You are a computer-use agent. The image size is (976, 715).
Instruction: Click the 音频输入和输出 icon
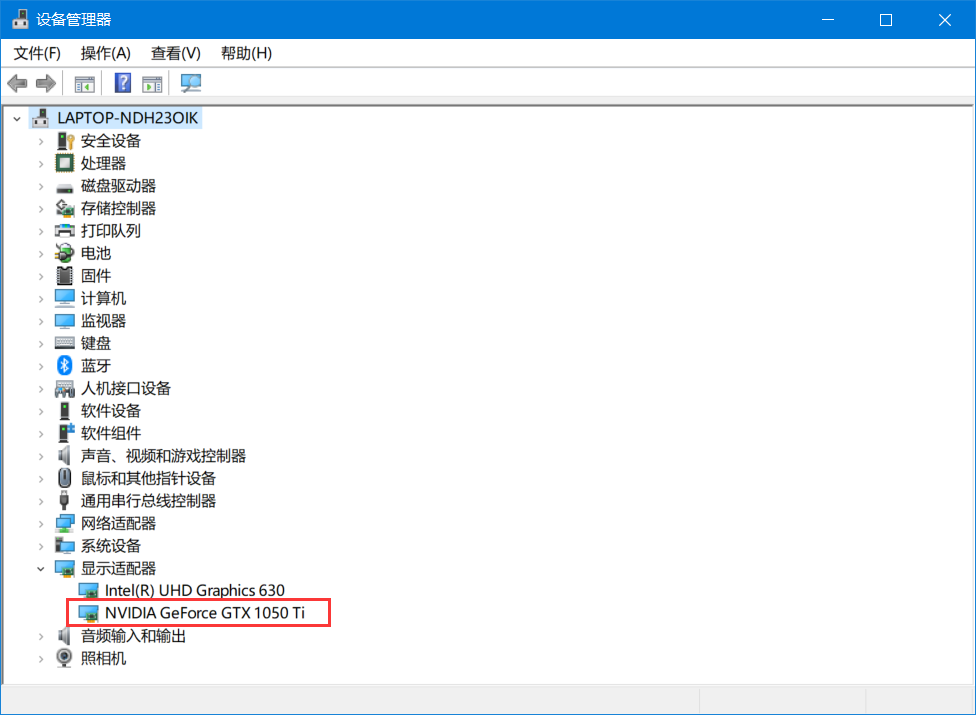click(x=64, y=635)
